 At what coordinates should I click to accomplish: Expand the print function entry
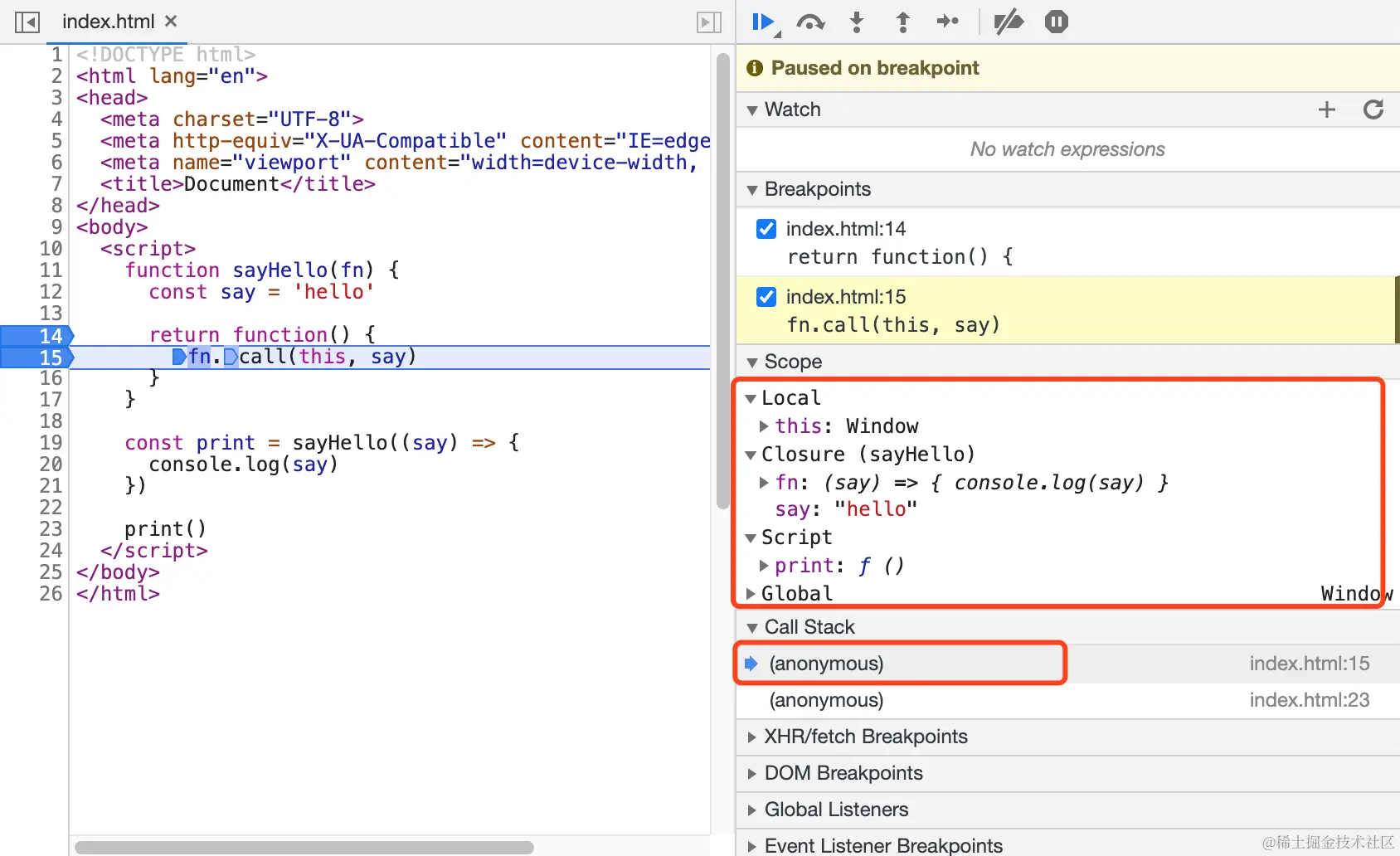764,566
